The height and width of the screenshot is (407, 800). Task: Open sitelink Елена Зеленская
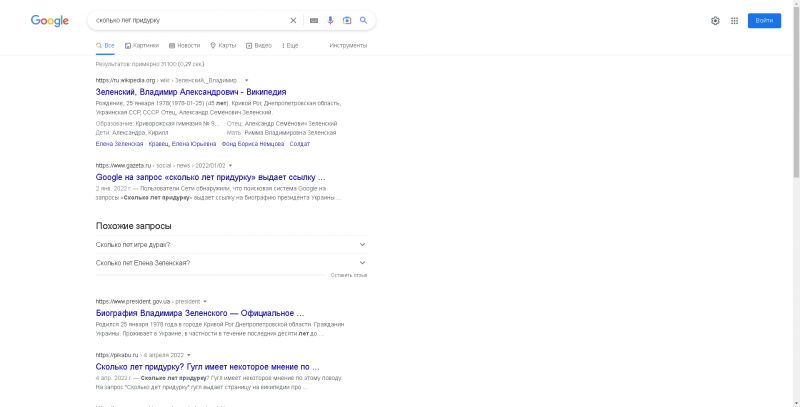(119, 144)
